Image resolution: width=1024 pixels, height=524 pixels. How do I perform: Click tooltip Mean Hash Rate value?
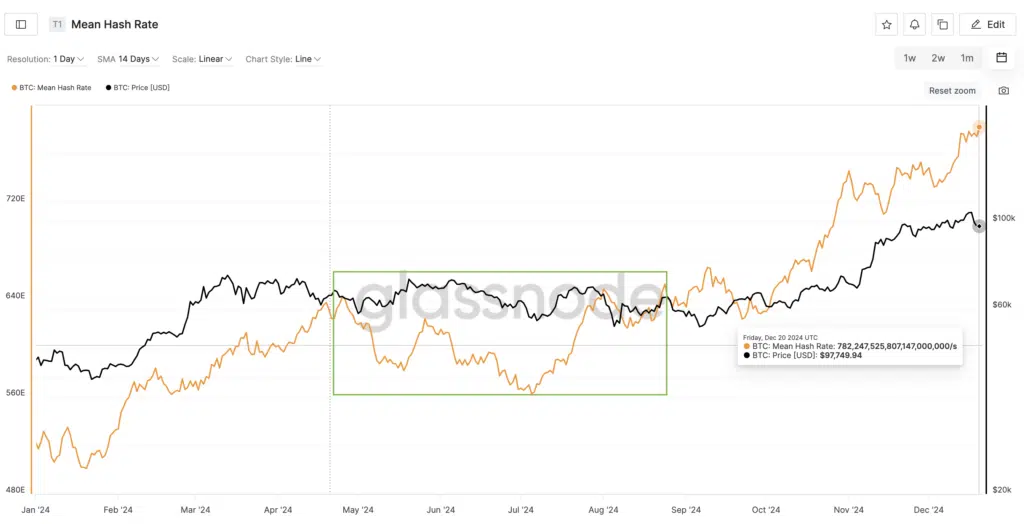click(x=897, y=346)
